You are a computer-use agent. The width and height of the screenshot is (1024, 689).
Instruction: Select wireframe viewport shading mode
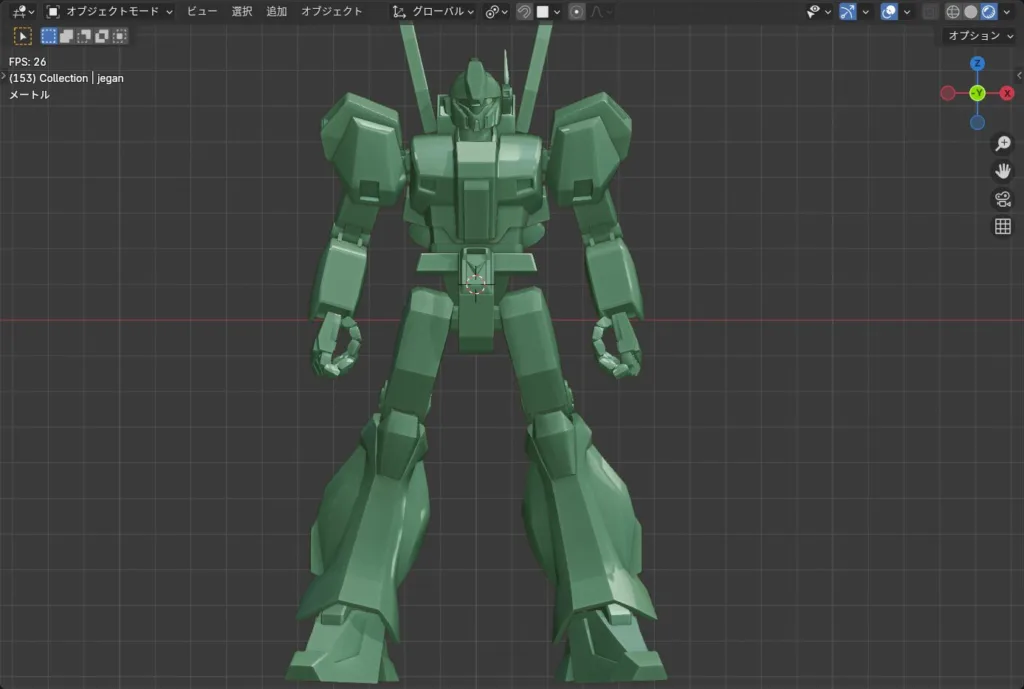(953, 12)
